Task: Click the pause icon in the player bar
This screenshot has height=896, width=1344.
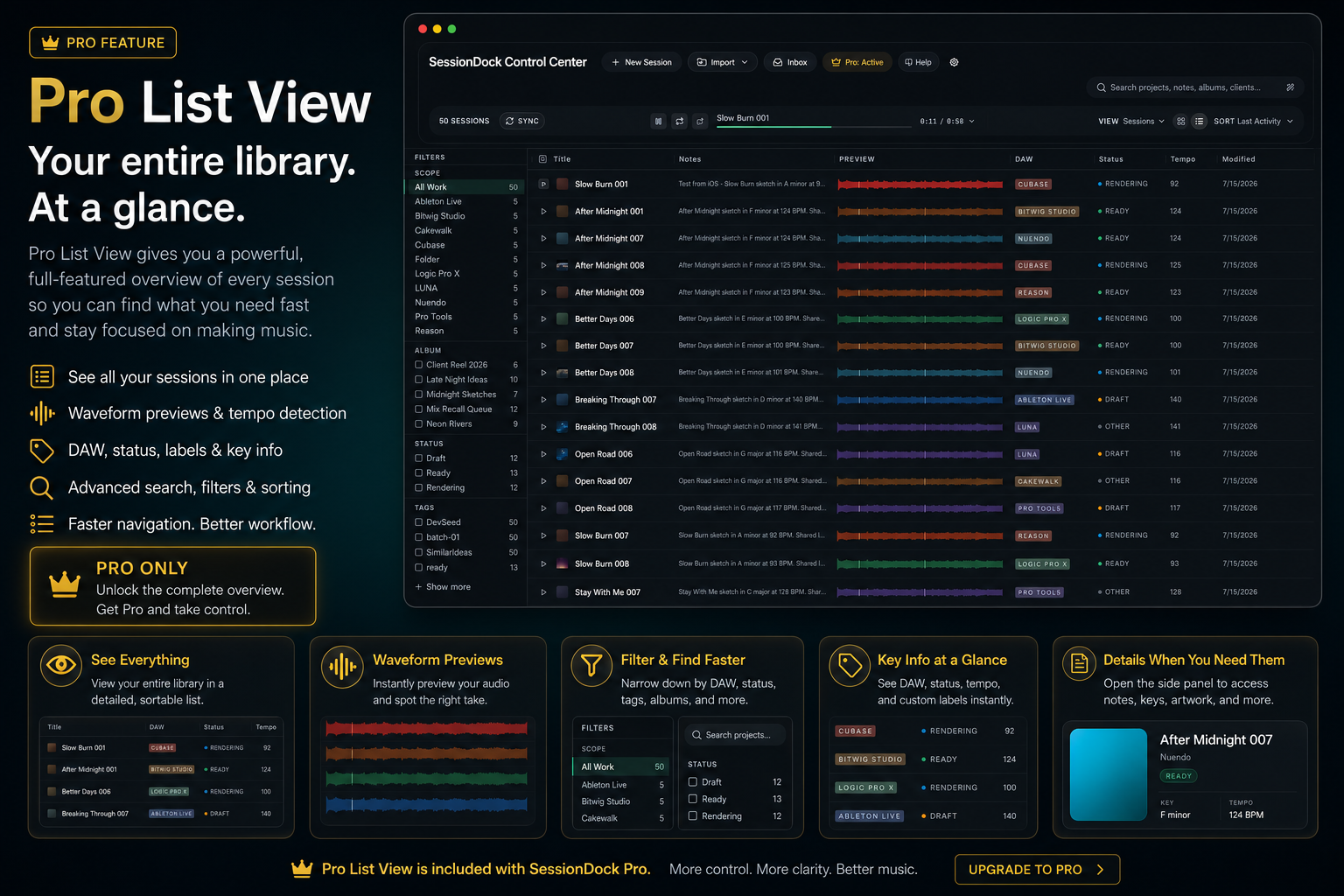Action: (x=659, y=121)
